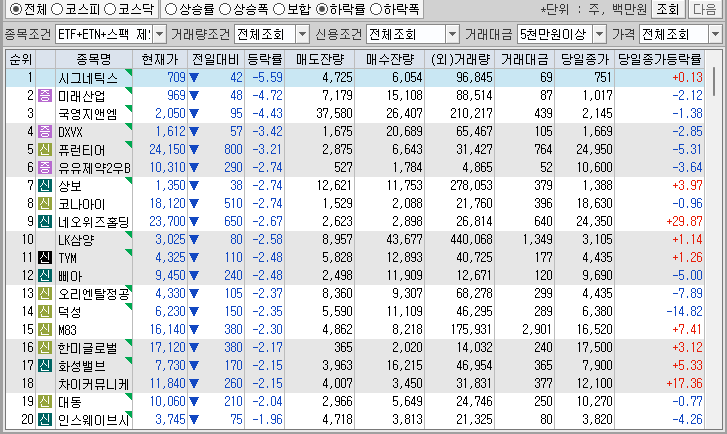The width and height of the screenshot is (727, 434).
Task: Click the 거래대금 column header
Action: click(524, 59)
